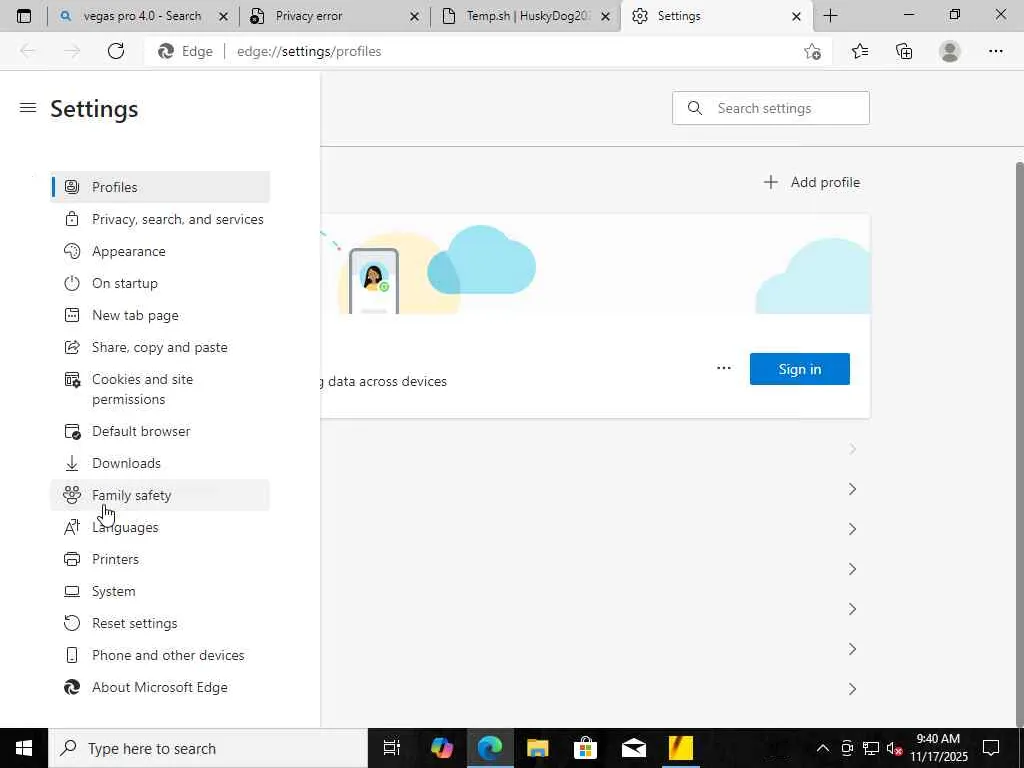
Task: Open File Explorer from taskbar
Action: tap(537, 748)
